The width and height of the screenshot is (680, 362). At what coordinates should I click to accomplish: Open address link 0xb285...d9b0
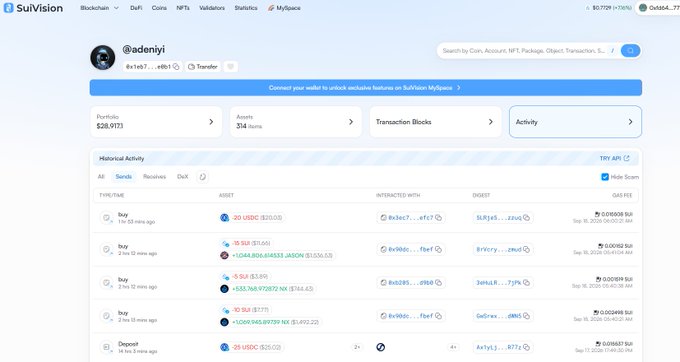410,283
